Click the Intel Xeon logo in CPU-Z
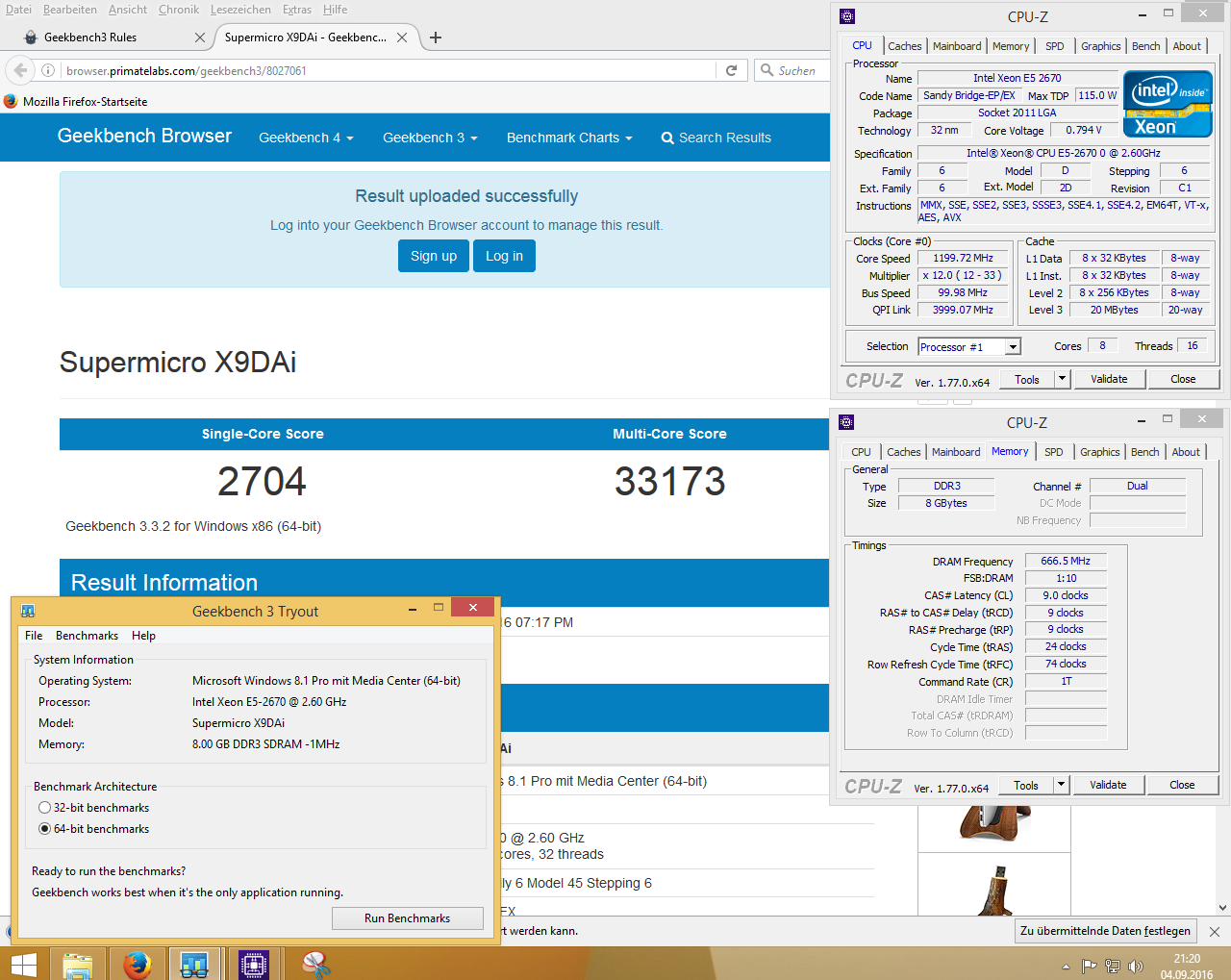 (1168, 104)
